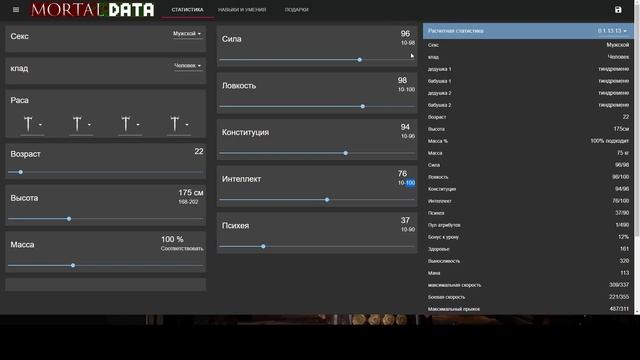Click the Ловкость row value 98/100

[620, 177]
